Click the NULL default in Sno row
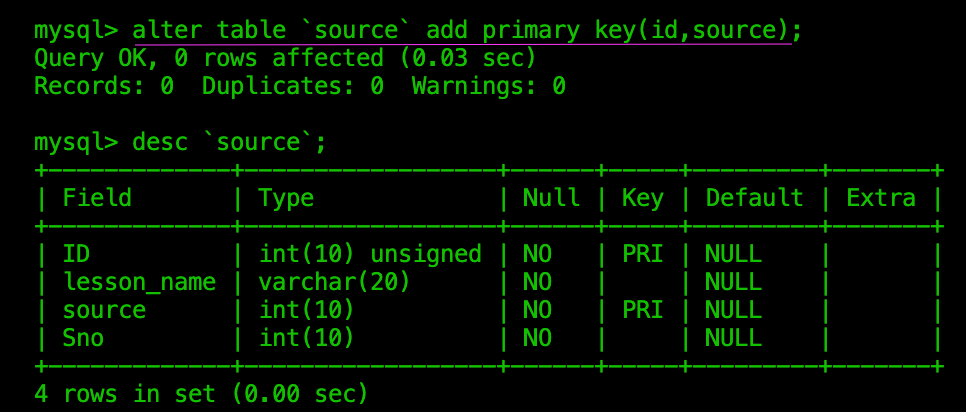Image resolution: width=966 pixels, height=412 pixels. (734, 338)
